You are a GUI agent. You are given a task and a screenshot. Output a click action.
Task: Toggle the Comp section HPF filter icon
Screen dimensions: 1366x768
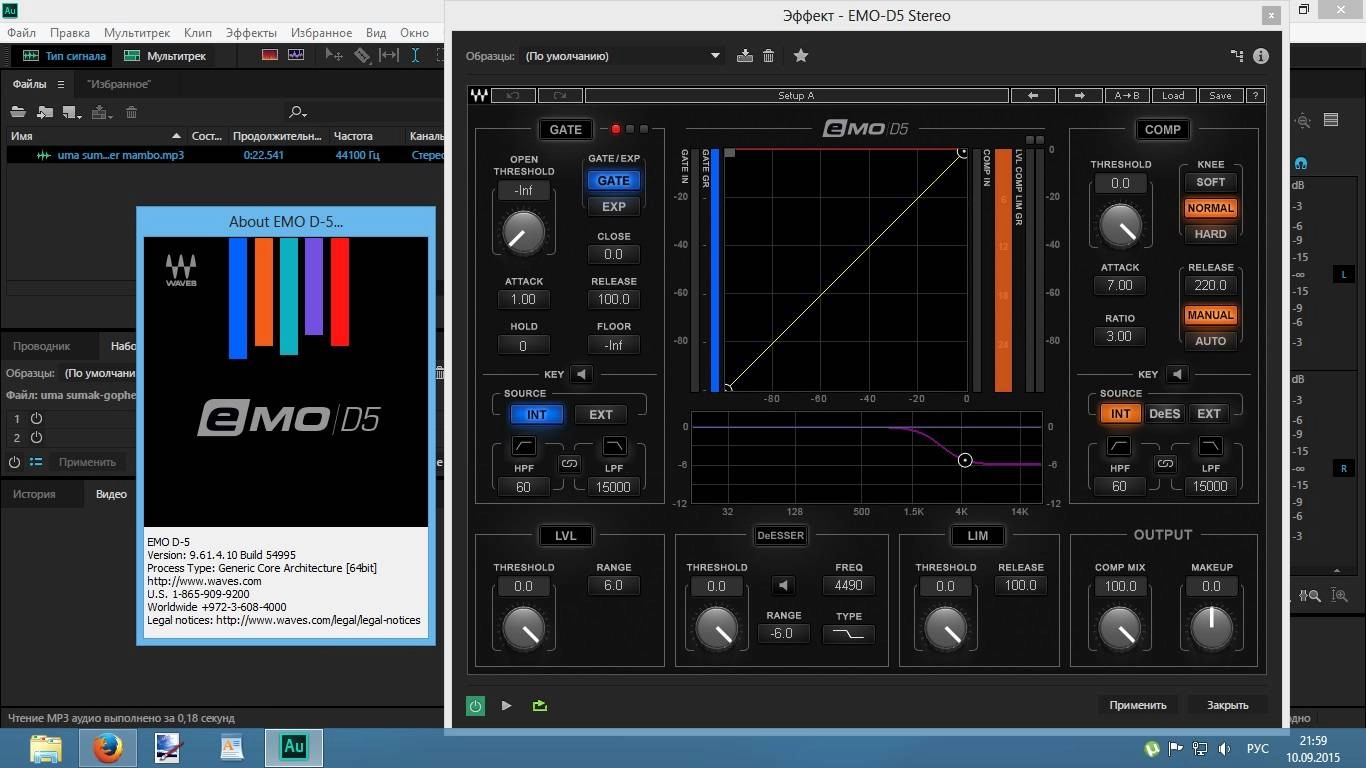pyautogui.click(x=1119, y=446)
